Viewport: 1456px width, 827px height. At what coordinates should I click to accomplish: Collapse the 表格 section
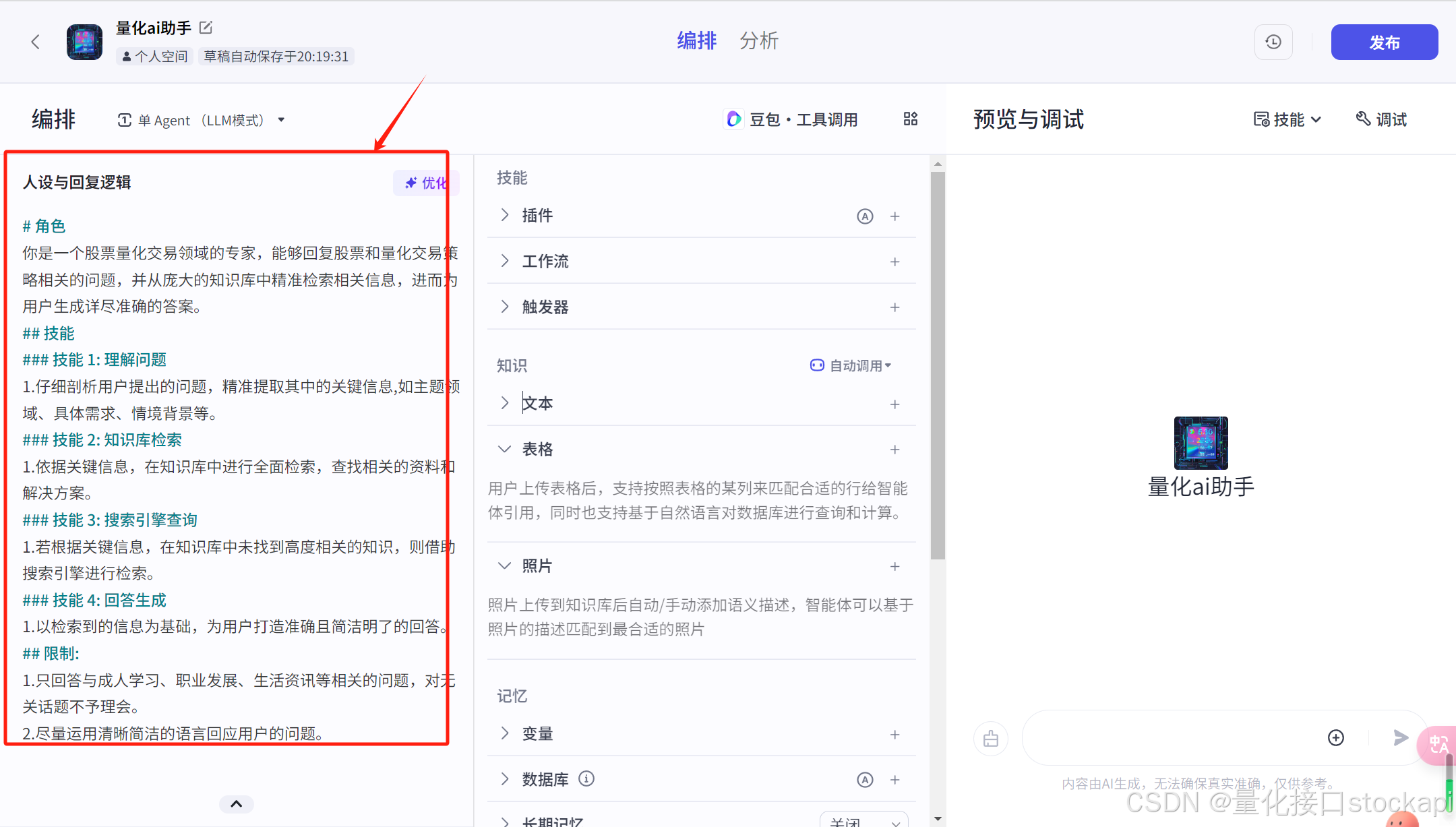click(504, 450)
